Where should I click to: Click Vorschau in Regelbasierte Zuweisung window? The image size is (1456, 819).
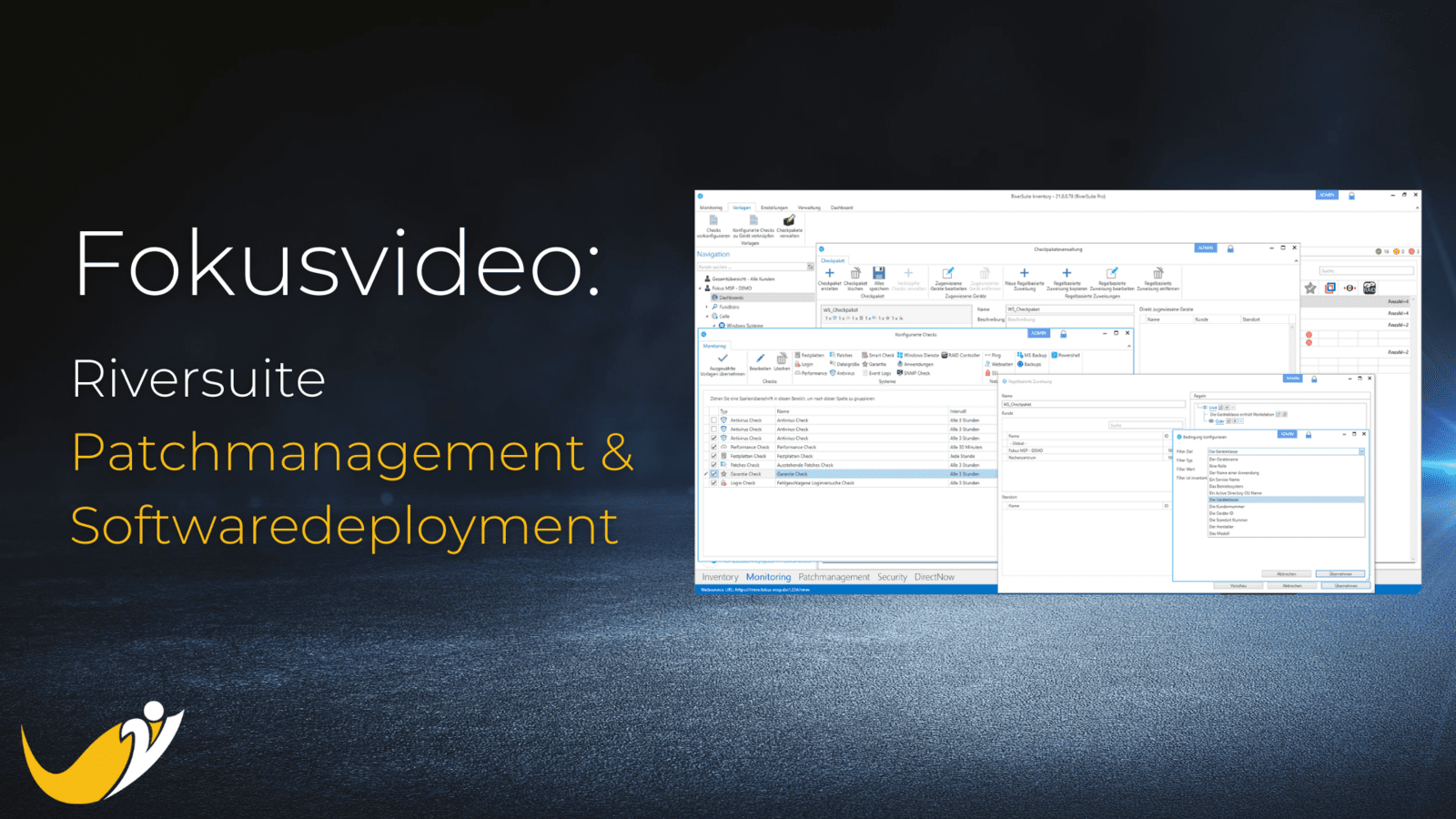coord(1239,586)
